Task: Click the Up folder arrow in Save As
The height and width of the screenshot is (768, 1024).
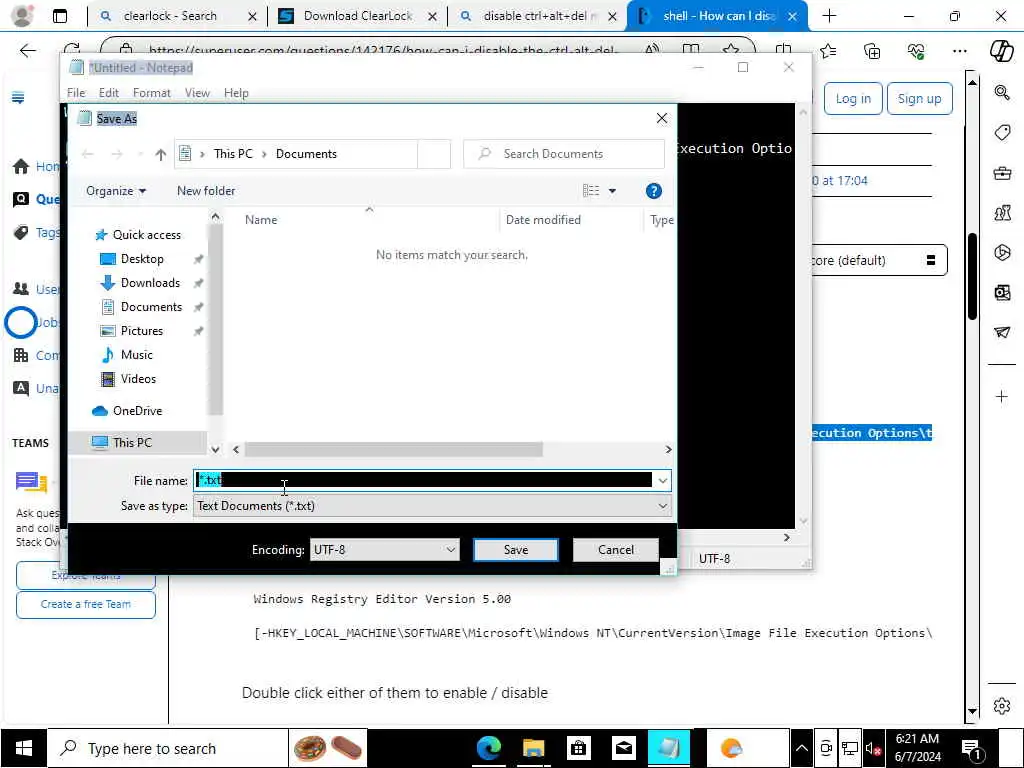Action: (x=161, y=154)
